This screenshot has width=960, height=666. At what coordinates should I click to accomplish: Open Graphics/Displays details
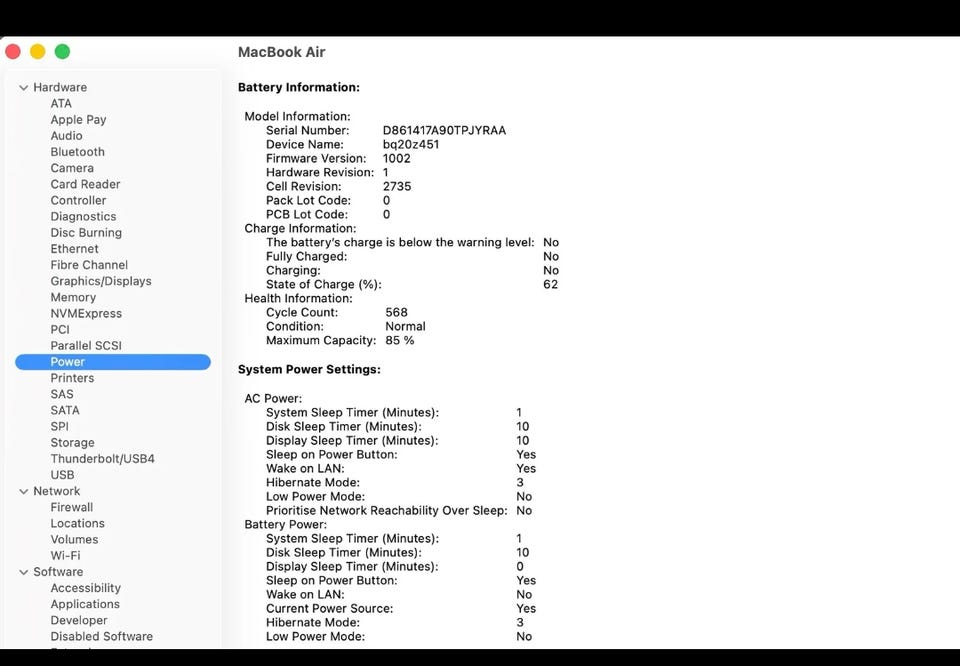coord(101,281)
